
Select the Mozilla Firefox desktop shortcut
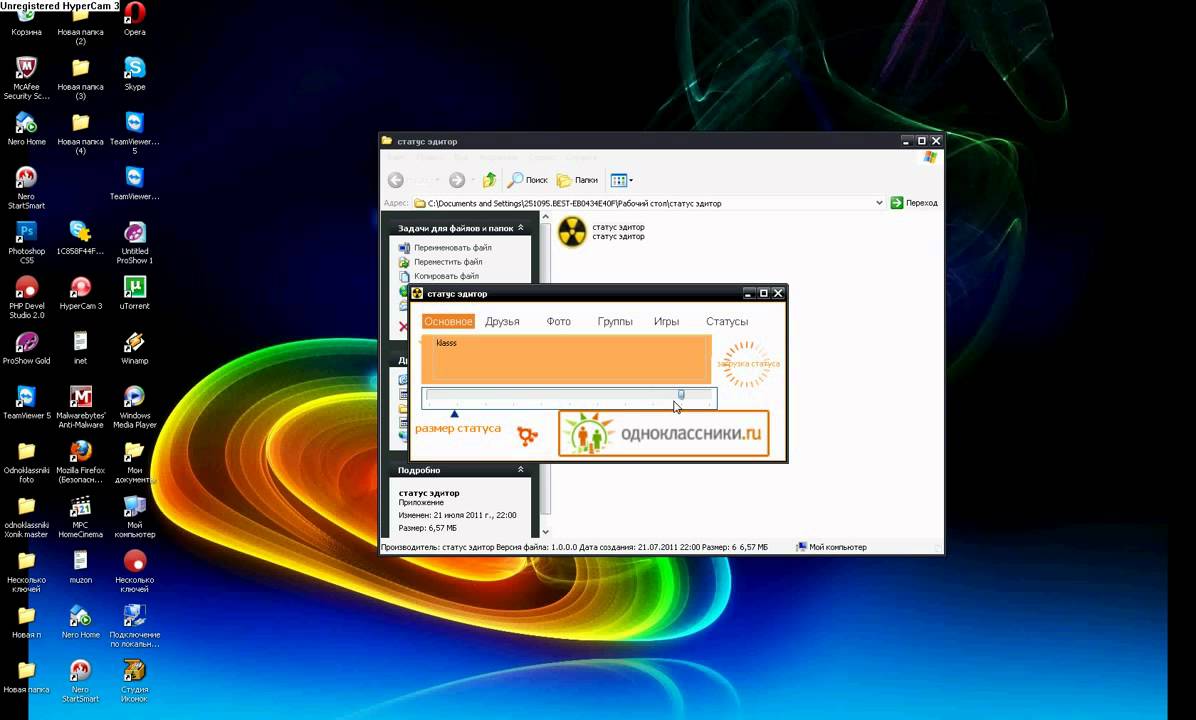tap(80, 462)
